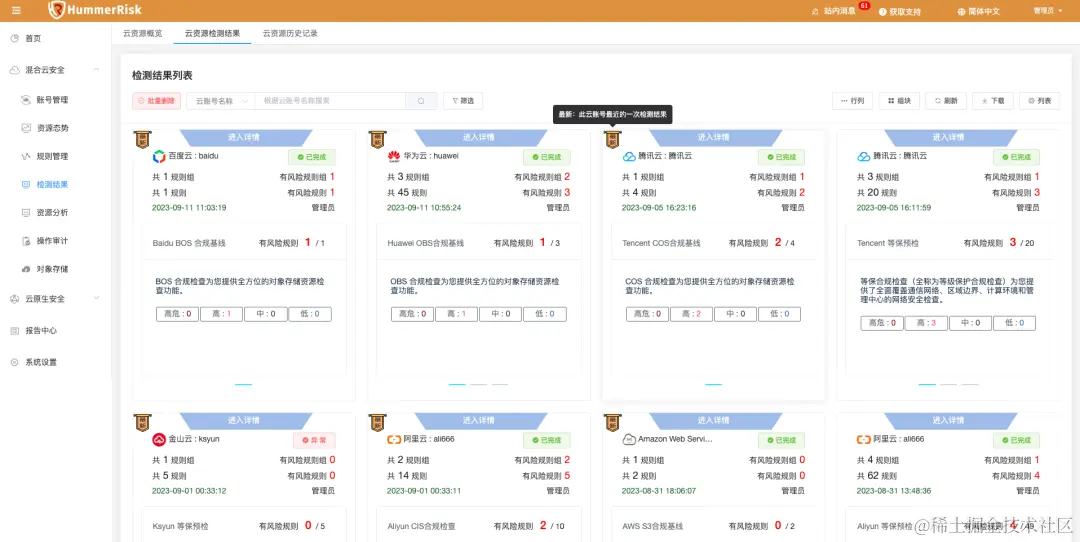Click third carousel indicator on Tencent 等保预检 card
The image size is (1080, 542).
(970, 384)
